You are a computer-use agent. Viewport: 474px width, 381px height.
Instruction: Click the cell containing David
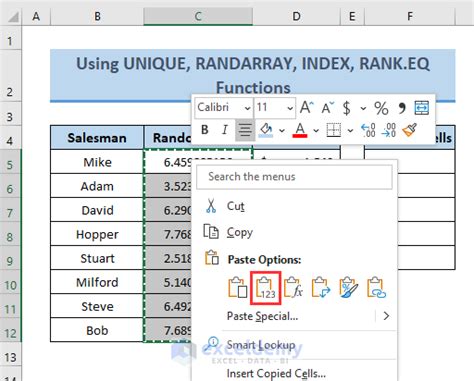click(97, 210)
